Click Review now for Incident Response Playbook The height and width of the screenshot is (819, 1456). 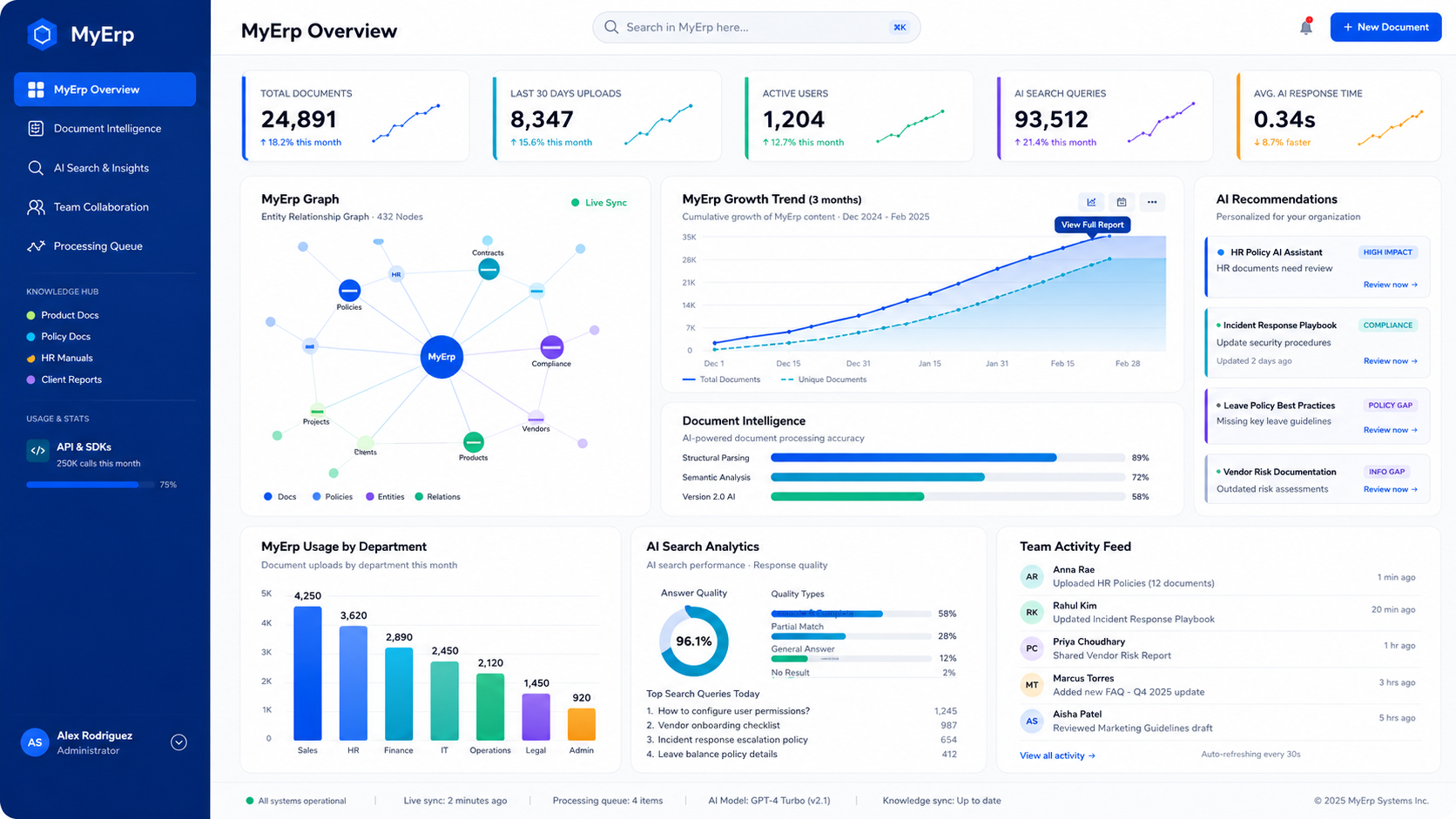(1390, 360)
